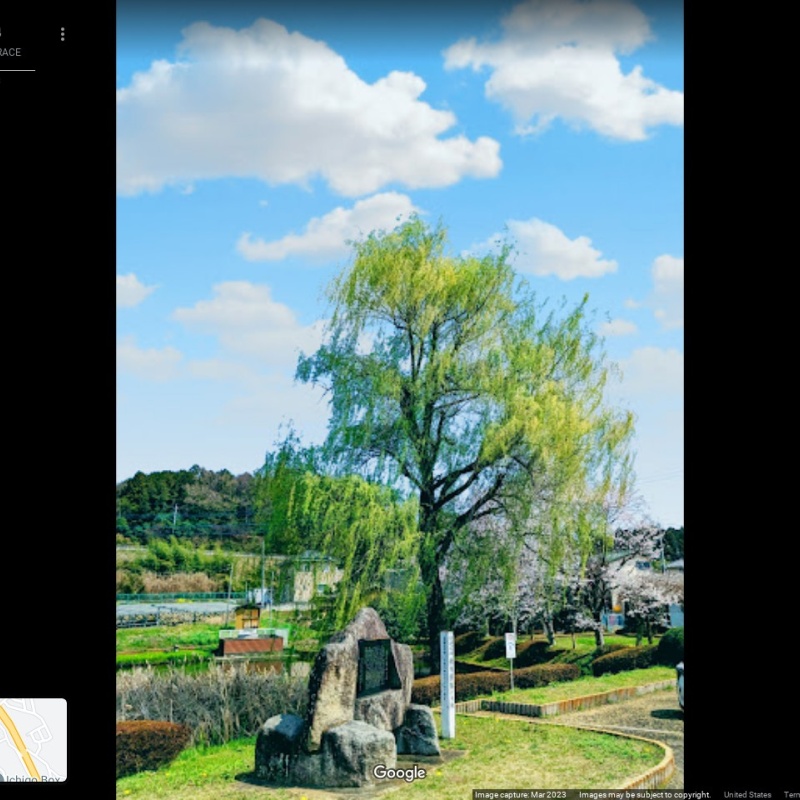
Task: Click the 'Image capture: Mar 2023' text
Action: pyautogui.click(x=520, y=795)
